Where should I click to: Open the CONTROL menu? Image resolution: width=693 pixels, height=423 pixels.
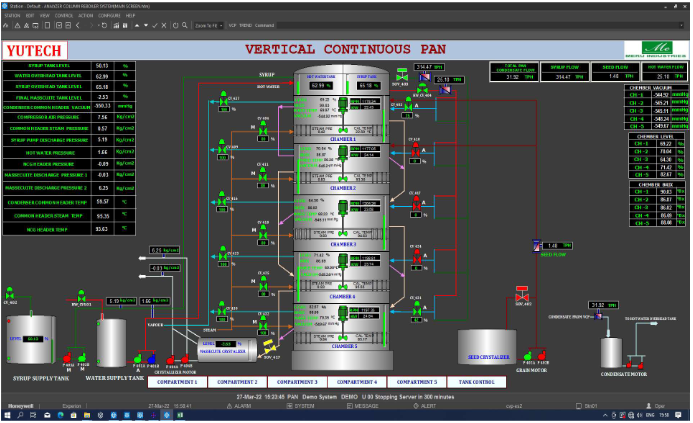pyautogui.click(x=64, y=15)
